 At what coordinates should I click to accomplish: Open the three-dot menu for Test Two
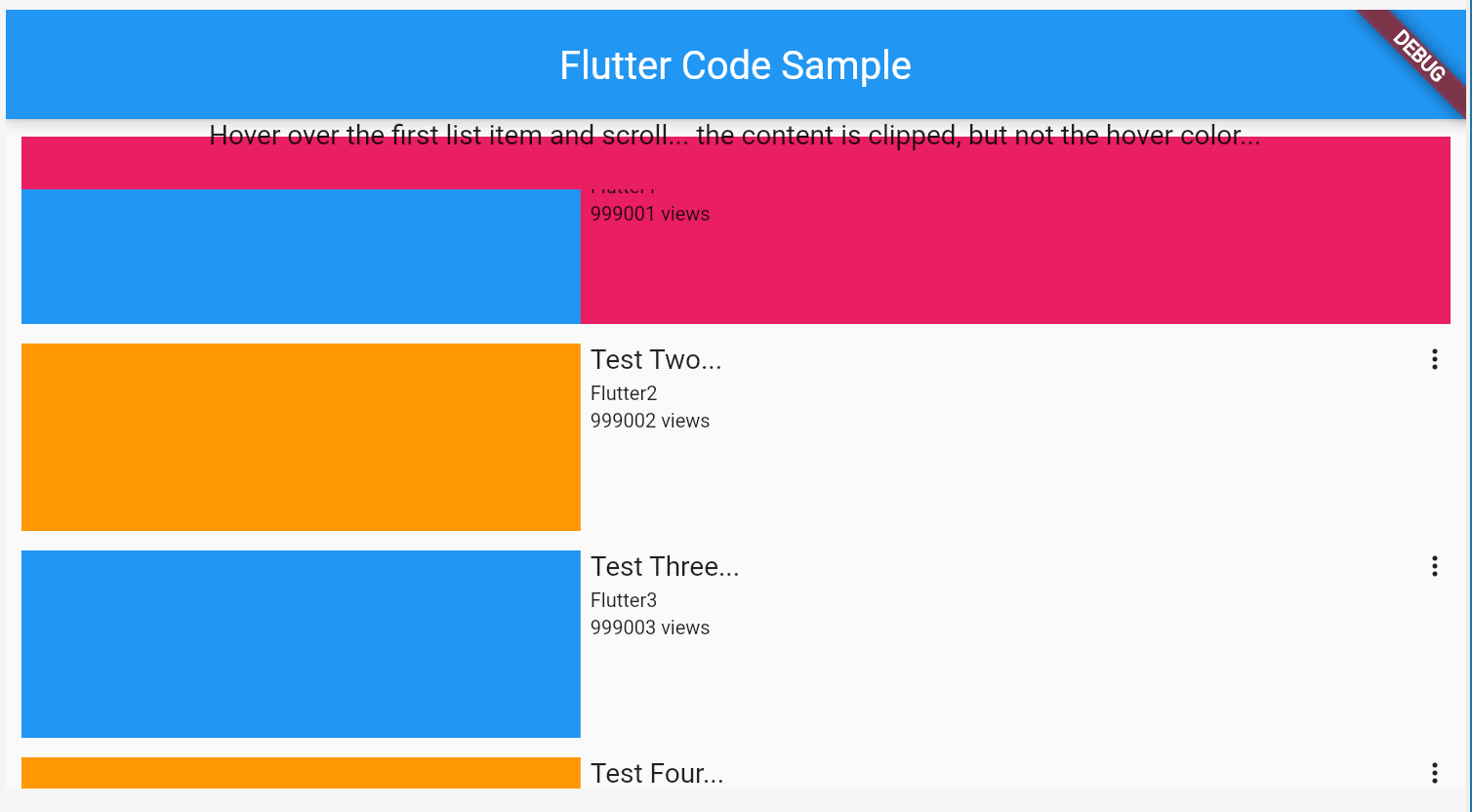(1434, 359)
